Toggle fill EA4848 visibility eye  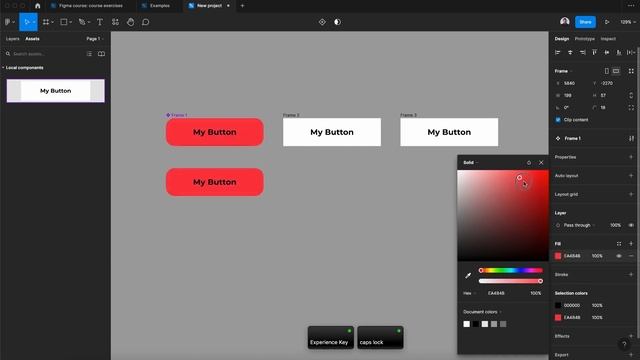tap(619, 256)
